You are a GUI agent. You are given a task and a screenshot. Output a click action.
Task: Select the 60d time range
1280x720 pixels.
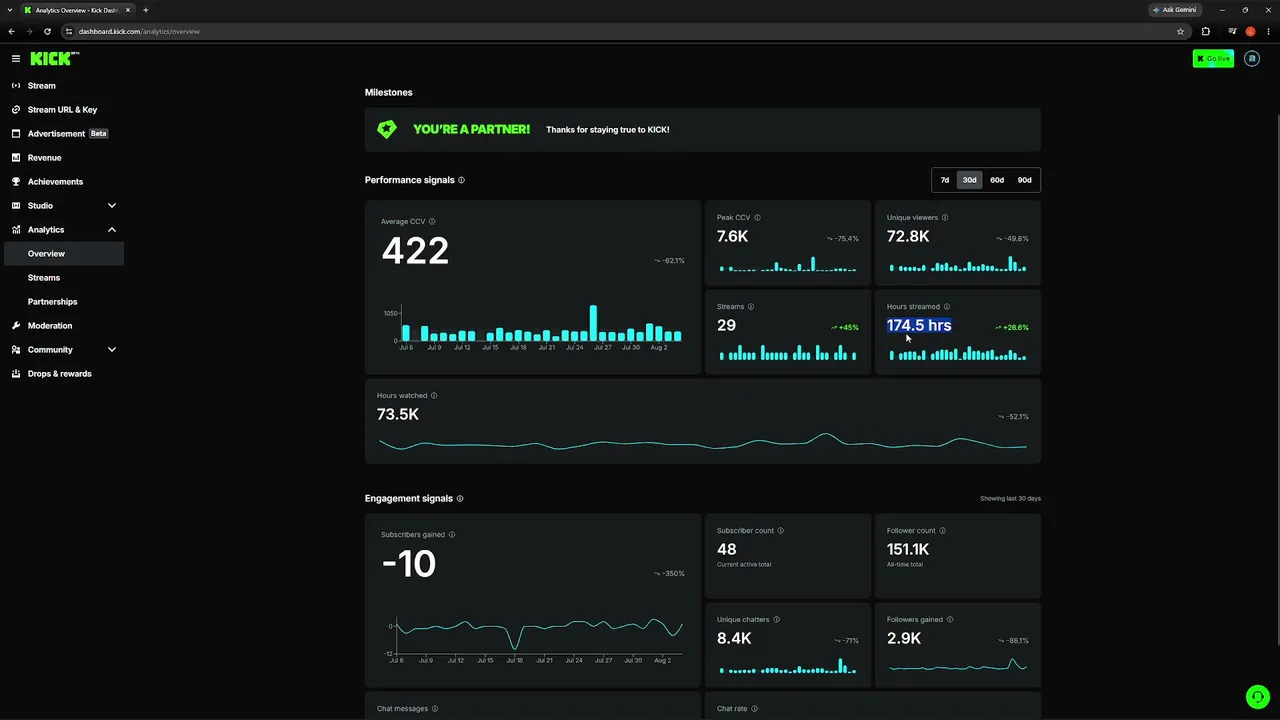[x=997, y=180]
